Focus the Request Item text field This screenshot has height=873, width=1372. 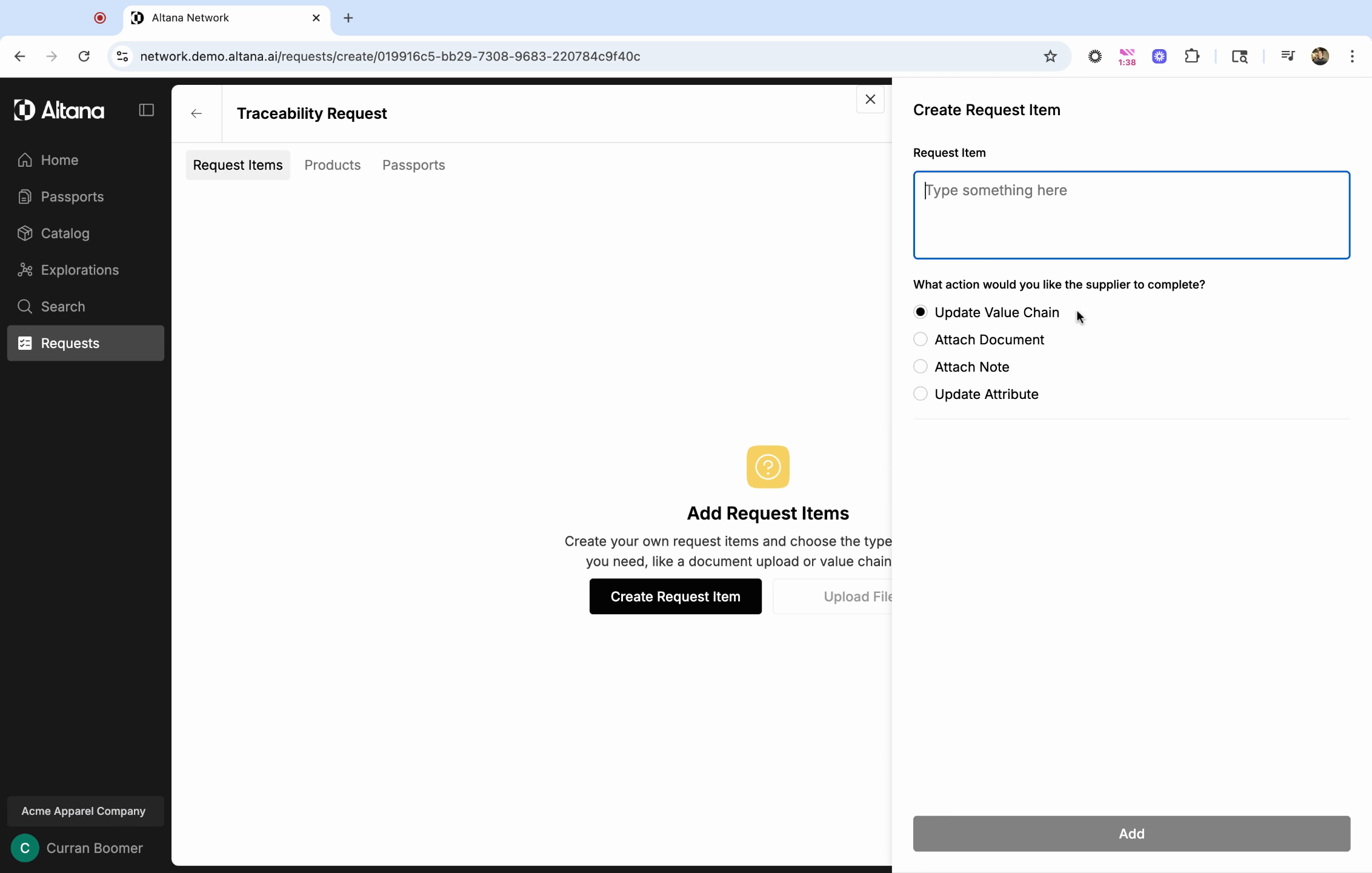pyautogui.click(x=1131, y=215)
